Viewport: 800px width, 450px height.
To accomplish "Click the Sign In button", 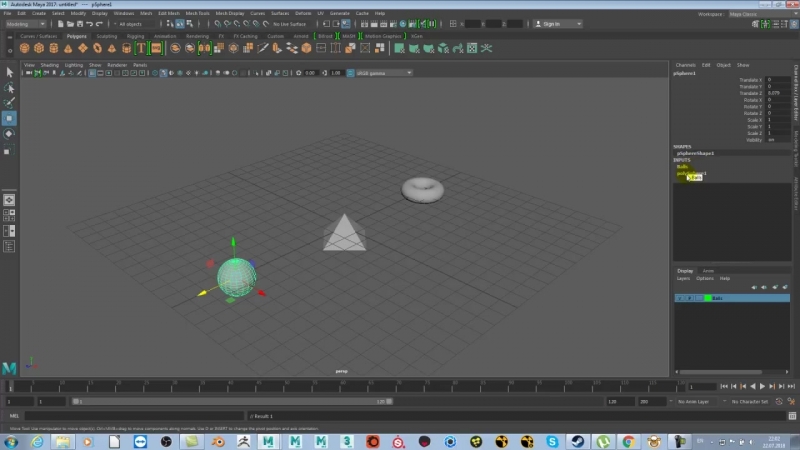I will (x=550, y=24).
